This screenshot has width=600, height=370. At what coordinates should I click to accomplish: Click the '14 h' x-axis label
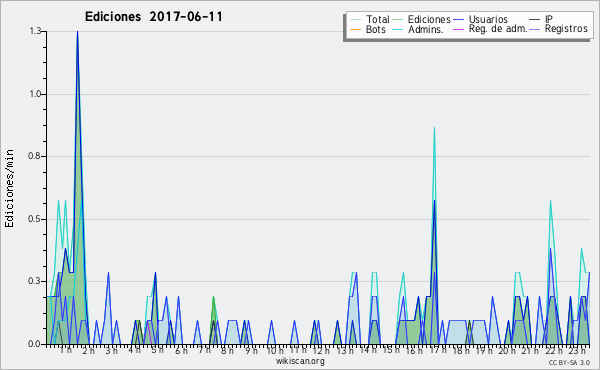coord(368,350)
